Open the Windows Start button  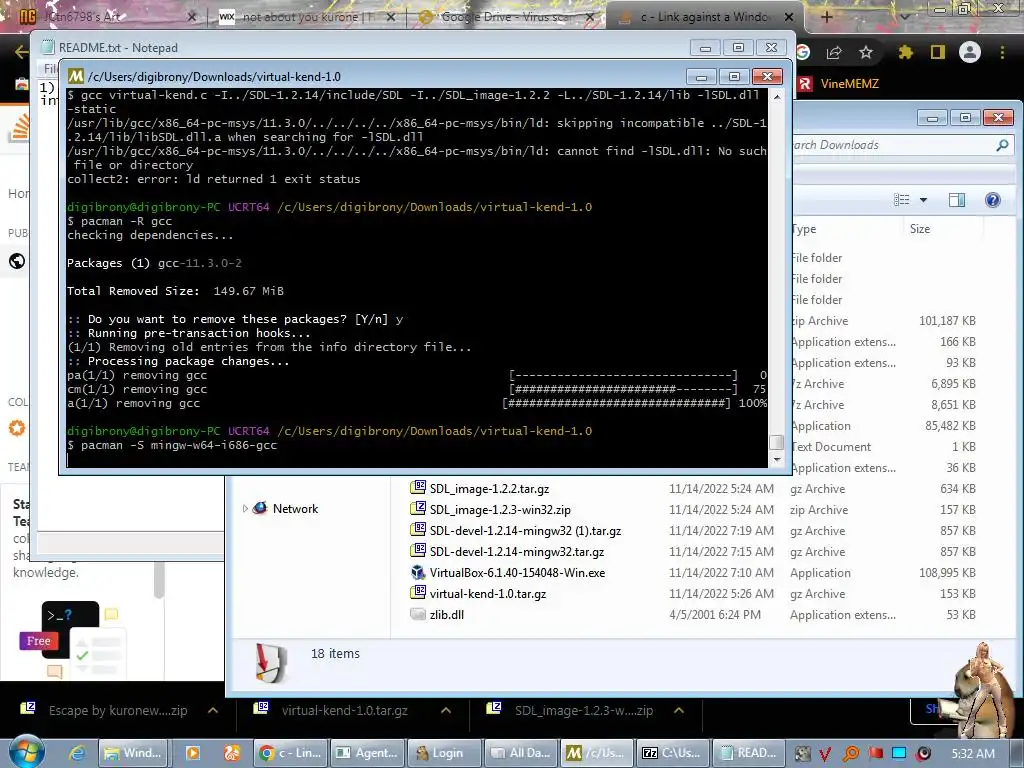pyautogui.click(x=27, y=752)
